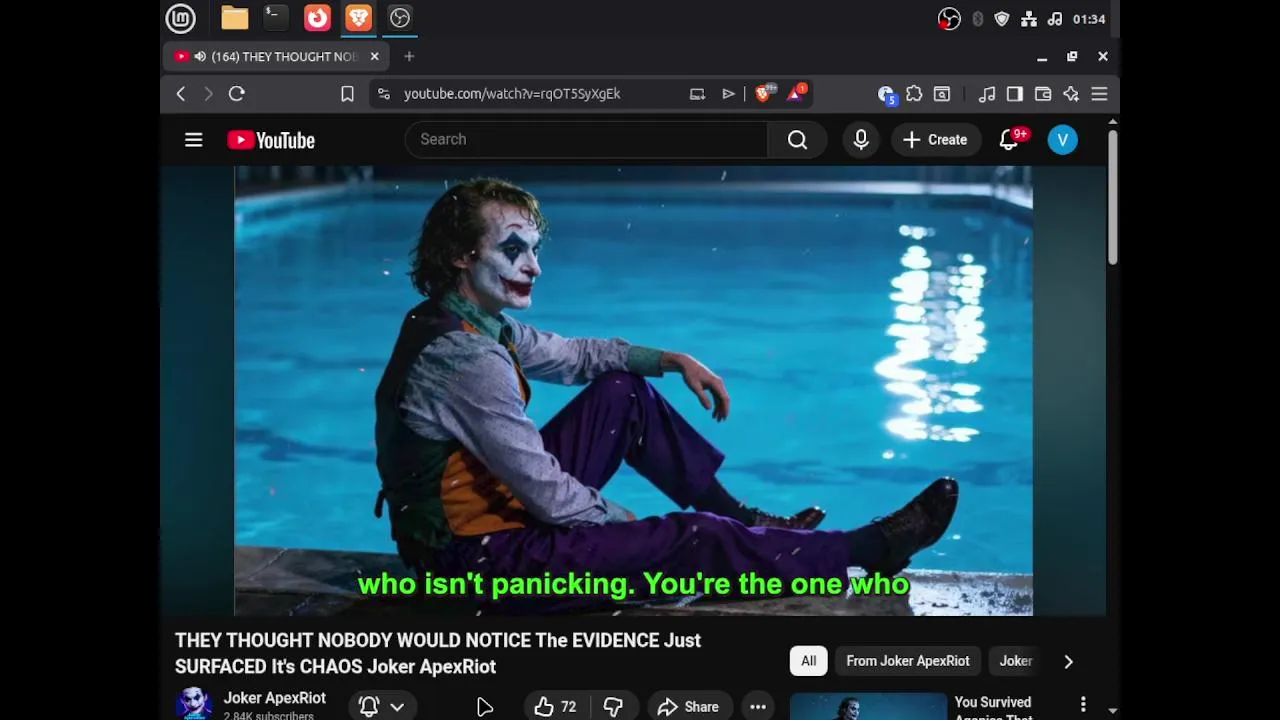The image size is (1280, 720).
Task: Select the partially visible Joker chip
Action: (1016, 661)
